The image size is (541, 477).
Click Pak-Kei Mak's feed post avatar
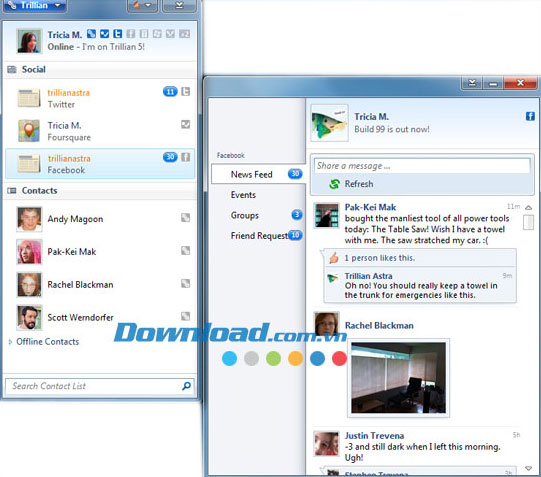327,215
